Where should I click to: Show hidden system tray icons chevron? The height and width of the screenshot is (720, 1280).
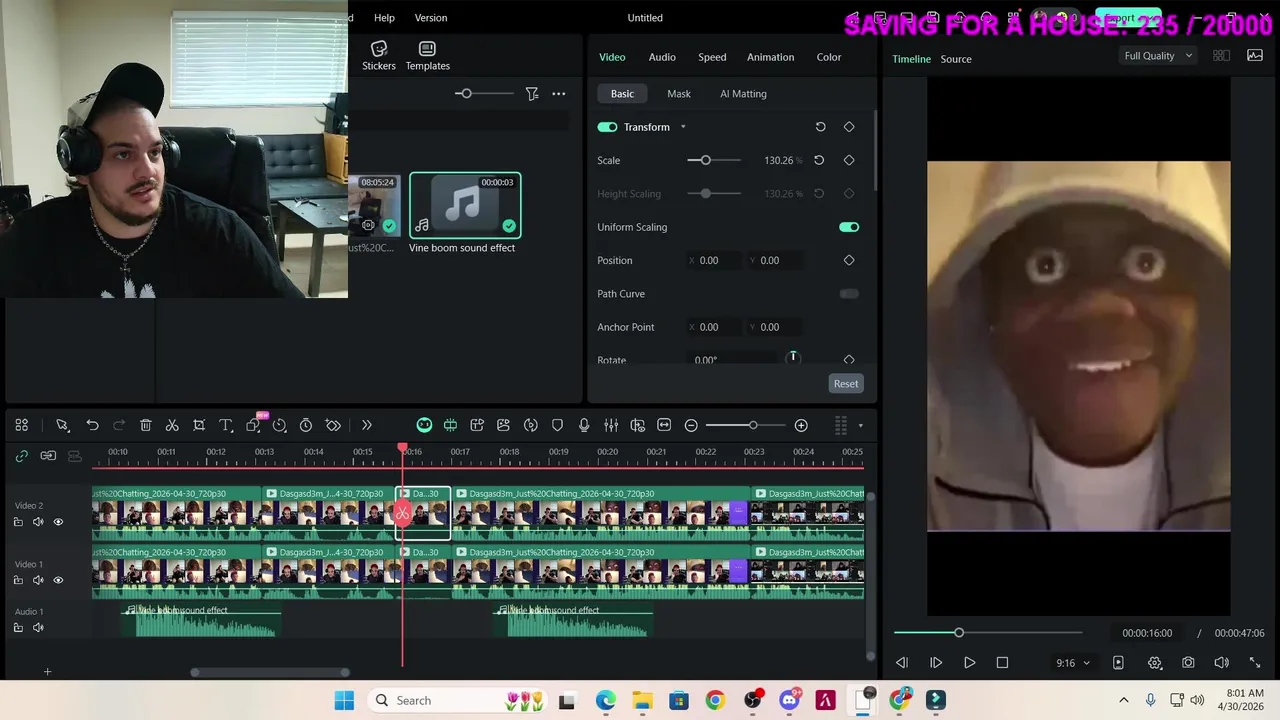point(1124,700)
